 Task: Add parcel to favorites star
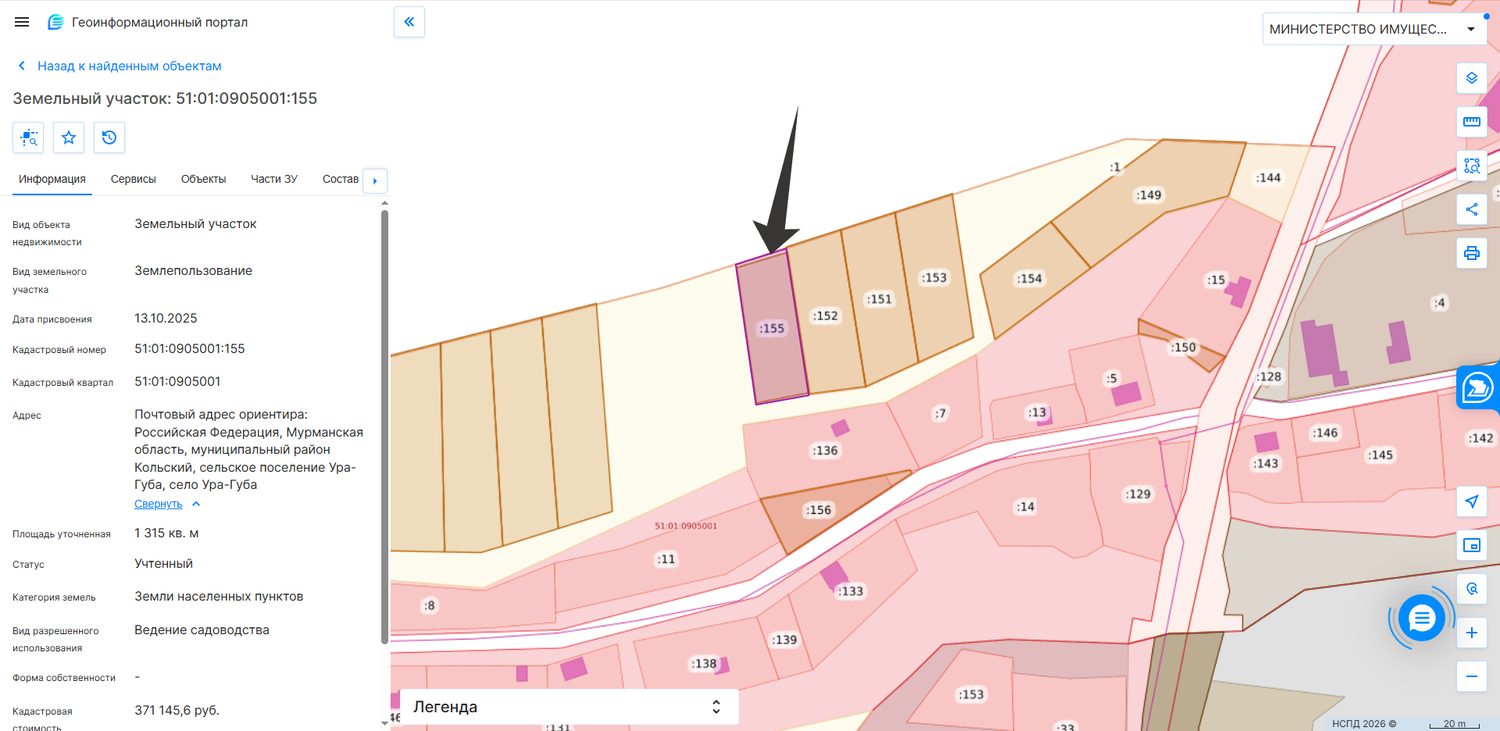click(x=69, y=138)
